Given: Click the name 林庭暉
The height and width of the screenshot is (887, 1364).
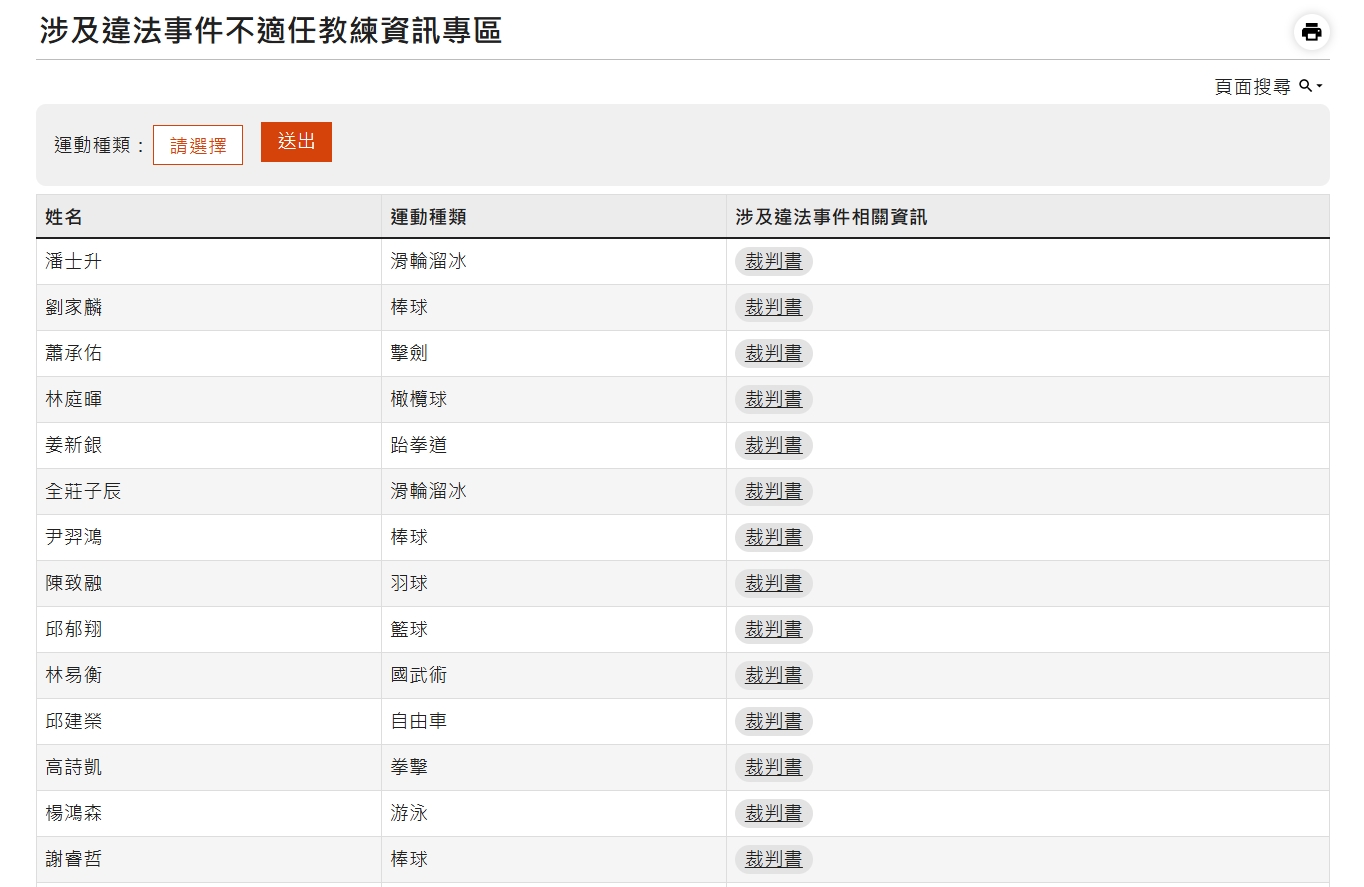Looking at the screenshot, I should coord(74,400).
